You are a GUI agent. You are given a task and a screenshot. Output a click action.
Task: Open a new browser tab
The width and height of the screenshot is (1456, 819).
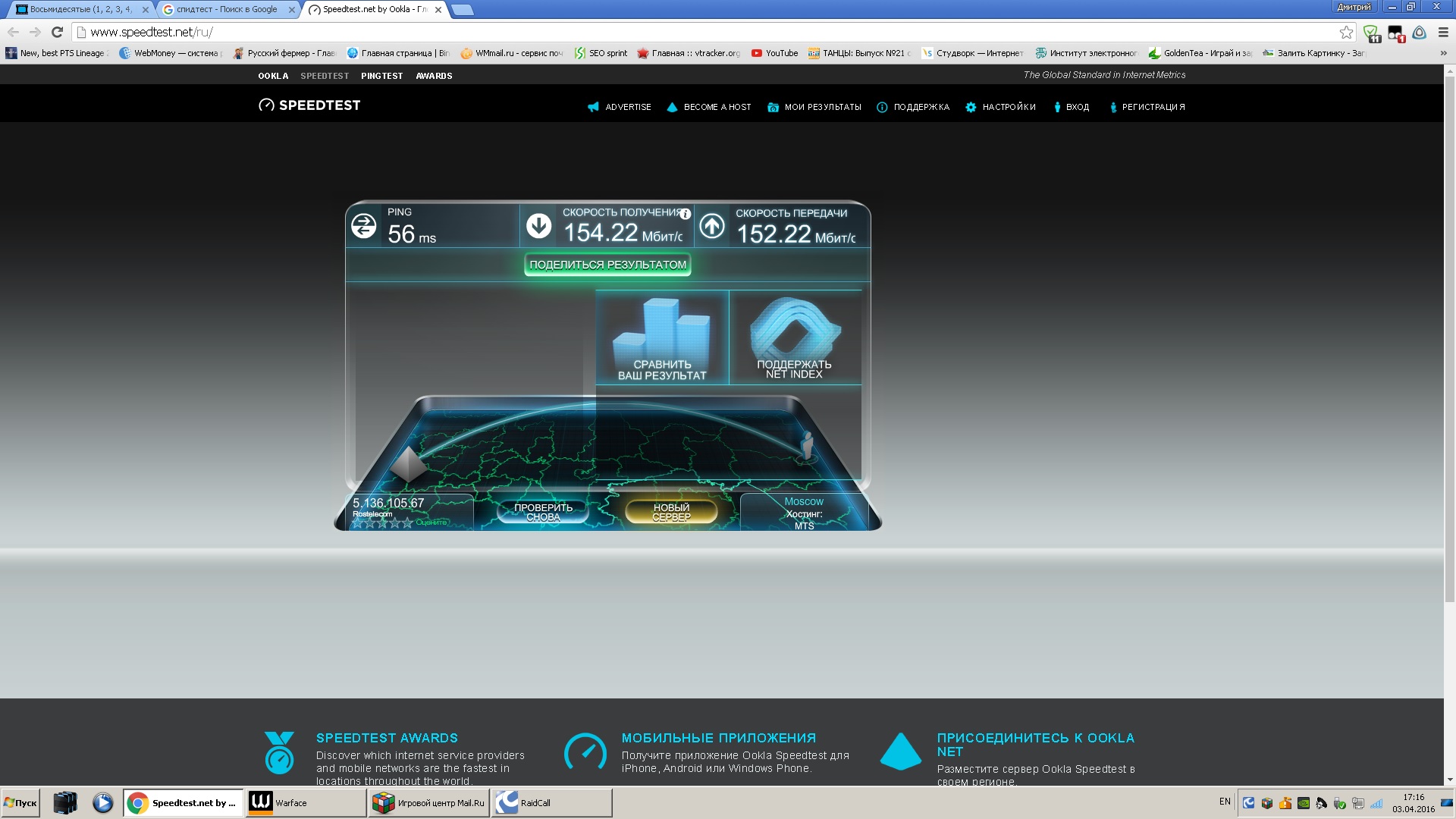(x=462, y=10)
